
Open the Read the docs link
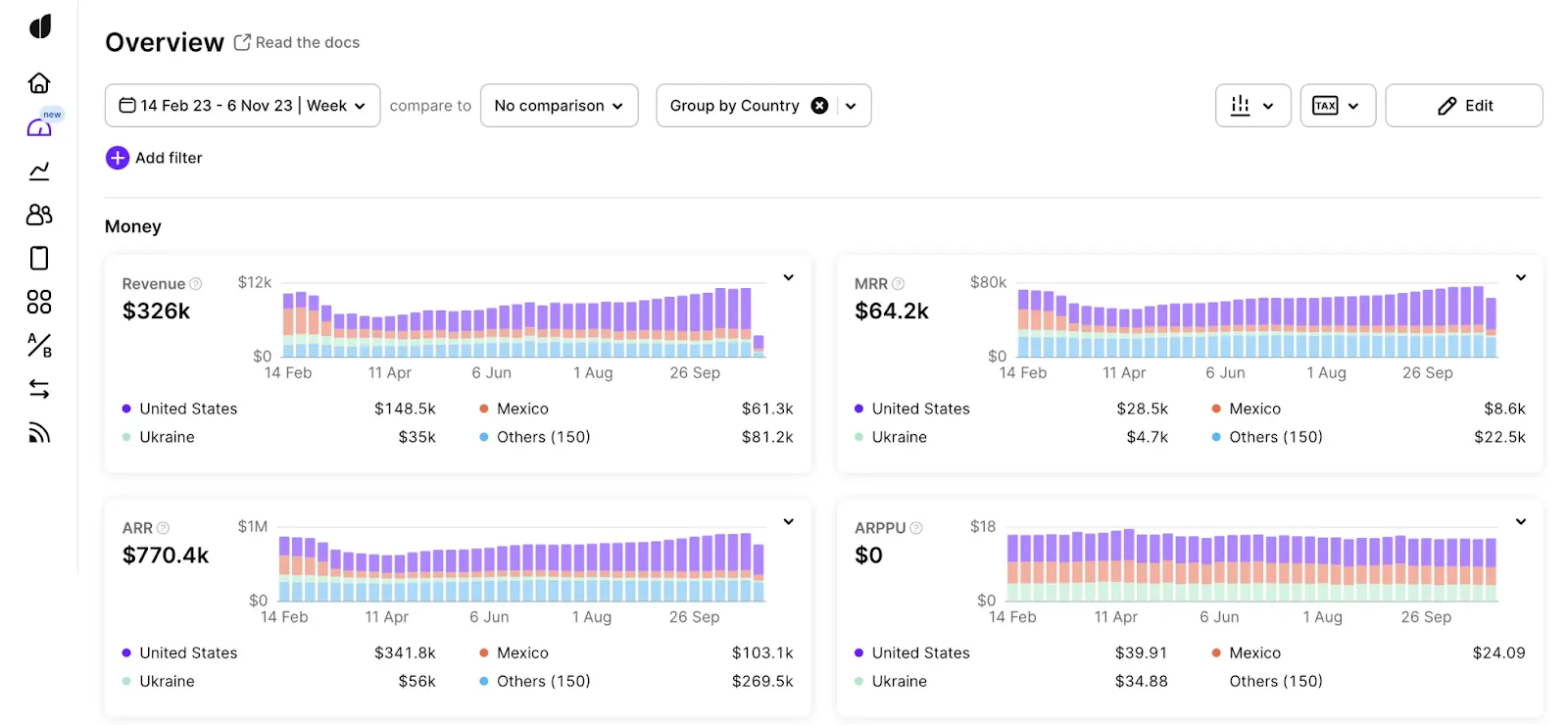tap(308, 42)
